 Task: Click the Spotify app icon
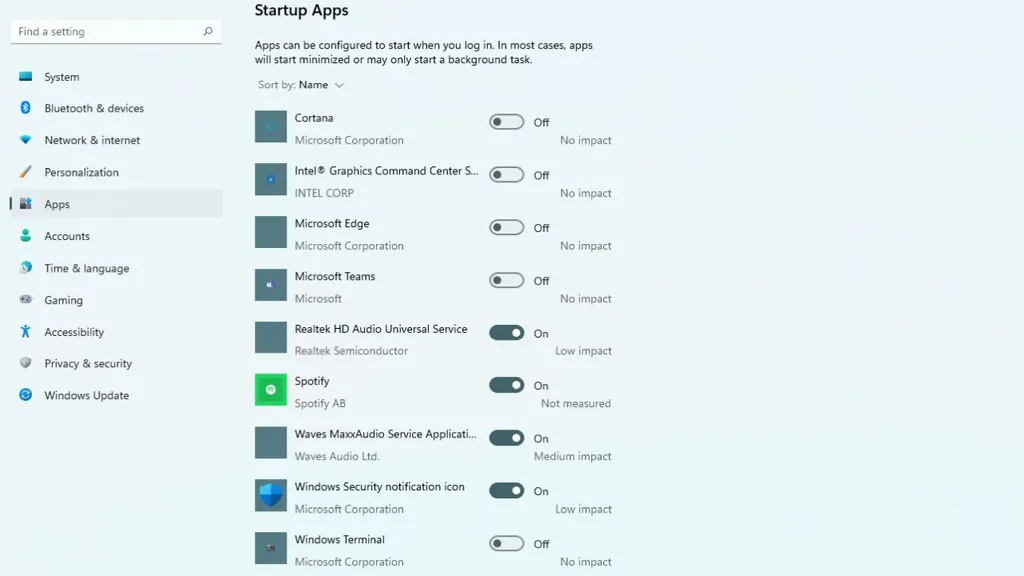[271, 390]
